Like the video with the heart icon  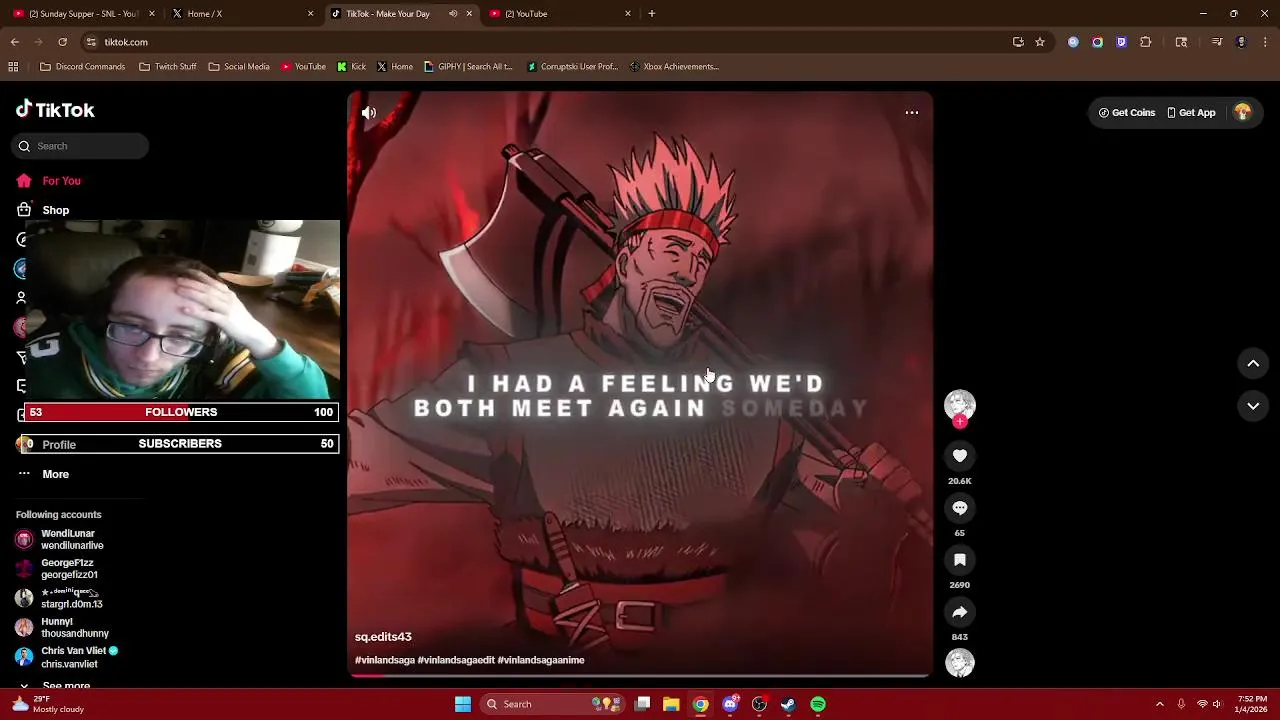coord(960,456)
